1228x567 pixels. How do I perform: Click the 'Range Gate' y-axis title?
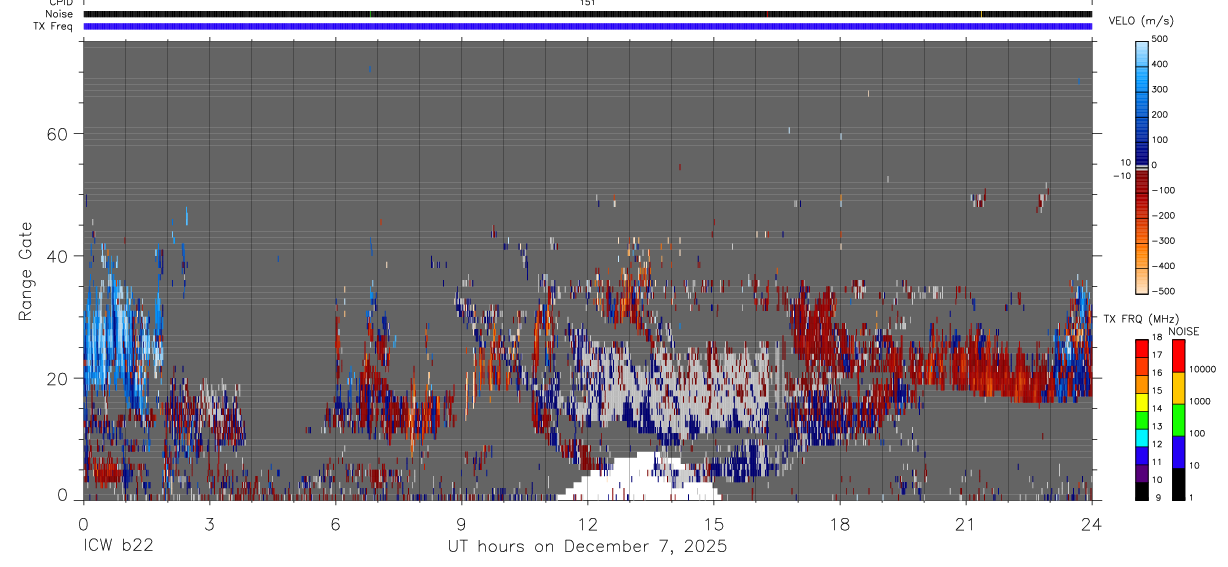tap(26, 271)
